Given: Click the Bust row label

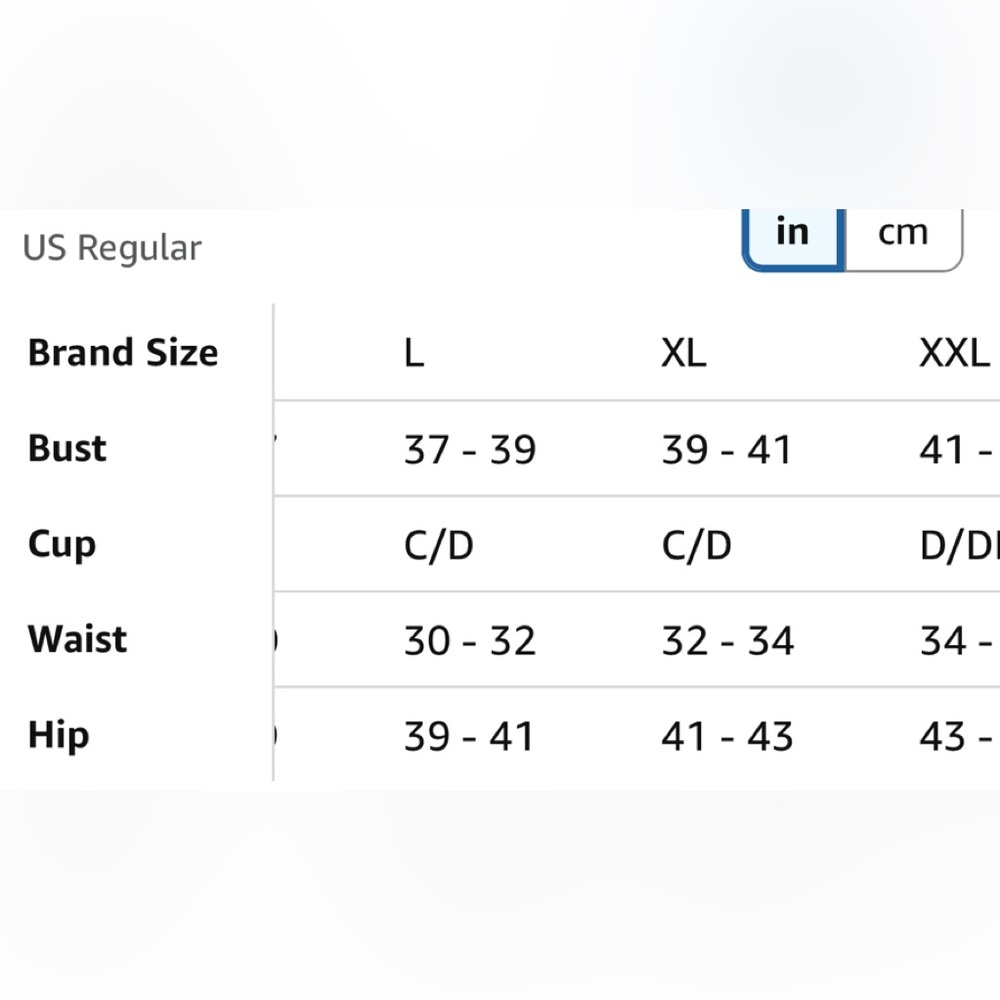Looking at the screenshot, I should click(67, 448).
